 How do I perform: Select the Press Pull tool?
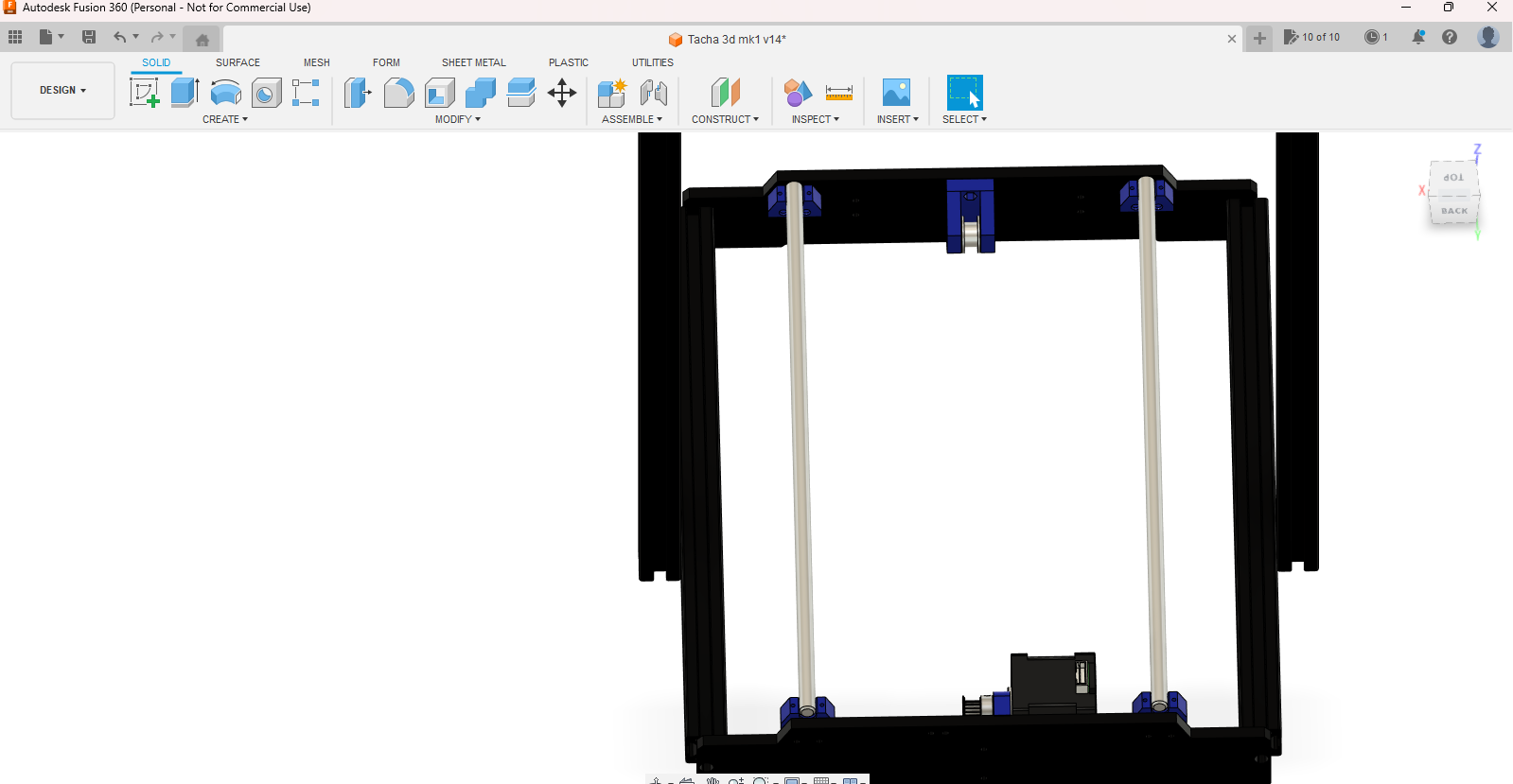click(358, 93)
